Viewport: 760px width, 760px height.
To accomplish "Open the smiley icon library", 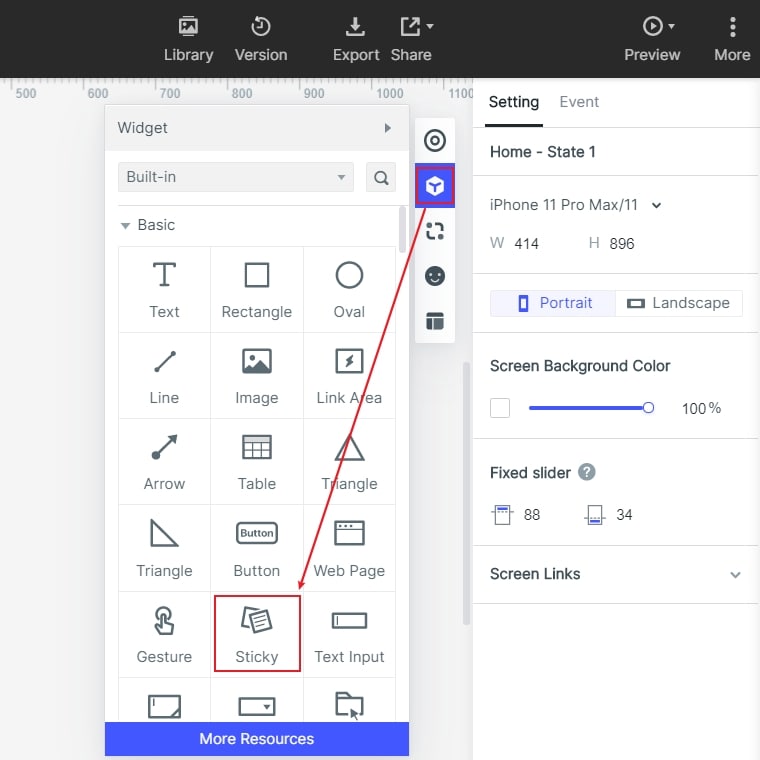I will tap(435, 276).
